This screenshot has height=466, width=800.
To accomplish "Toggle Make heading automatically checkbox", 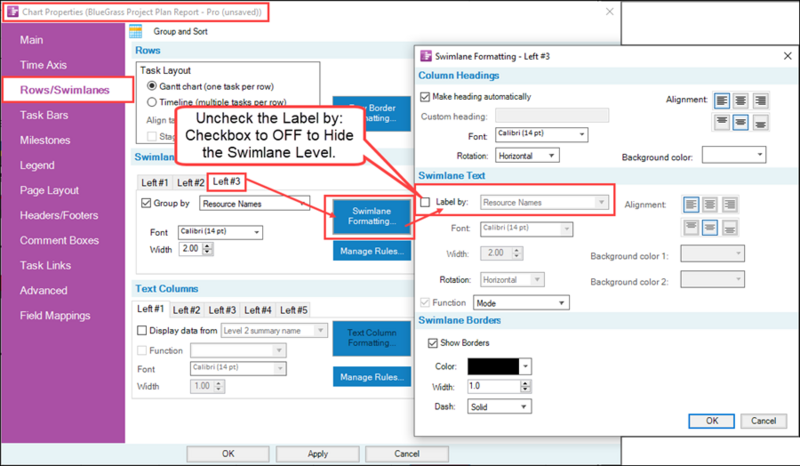I will (x=424, y=96).
